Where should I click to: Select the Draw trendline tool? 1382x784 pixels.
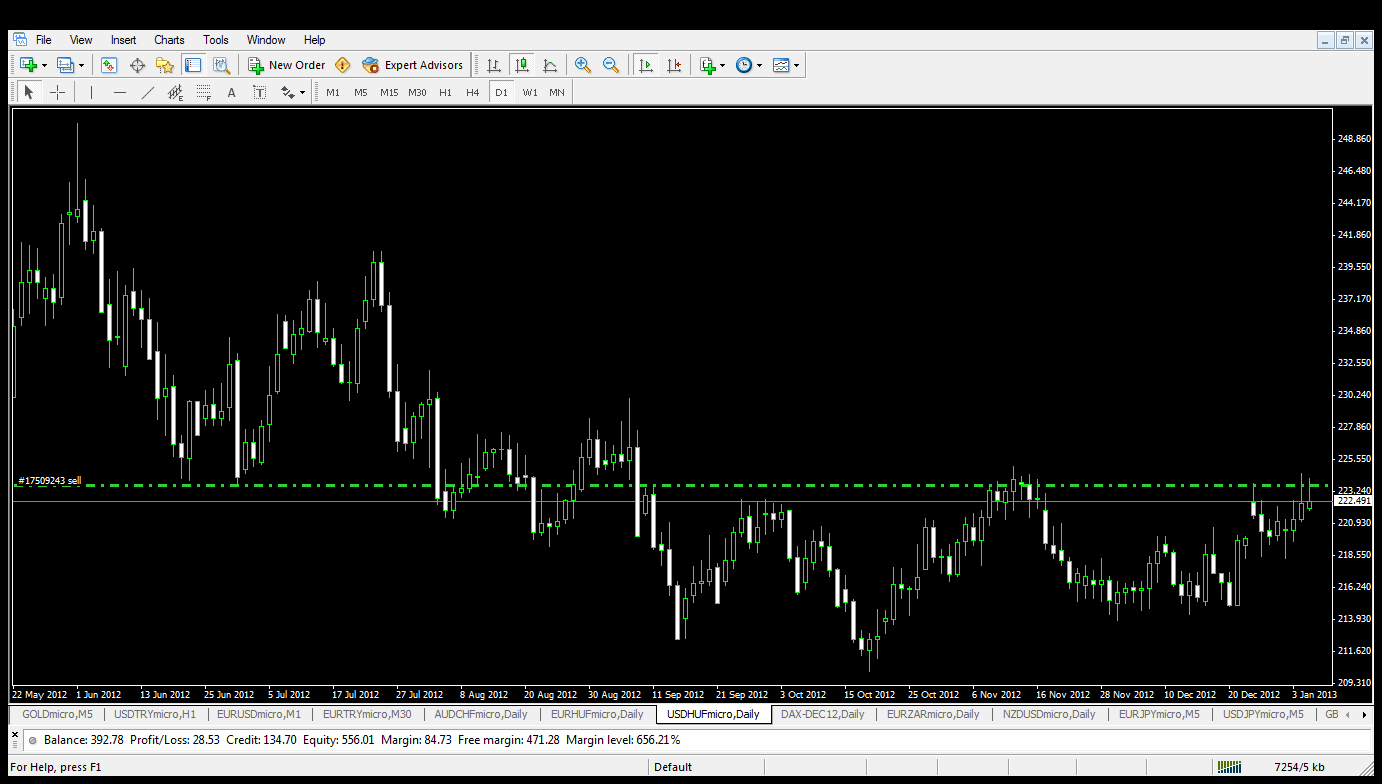(x=148, y=92)
